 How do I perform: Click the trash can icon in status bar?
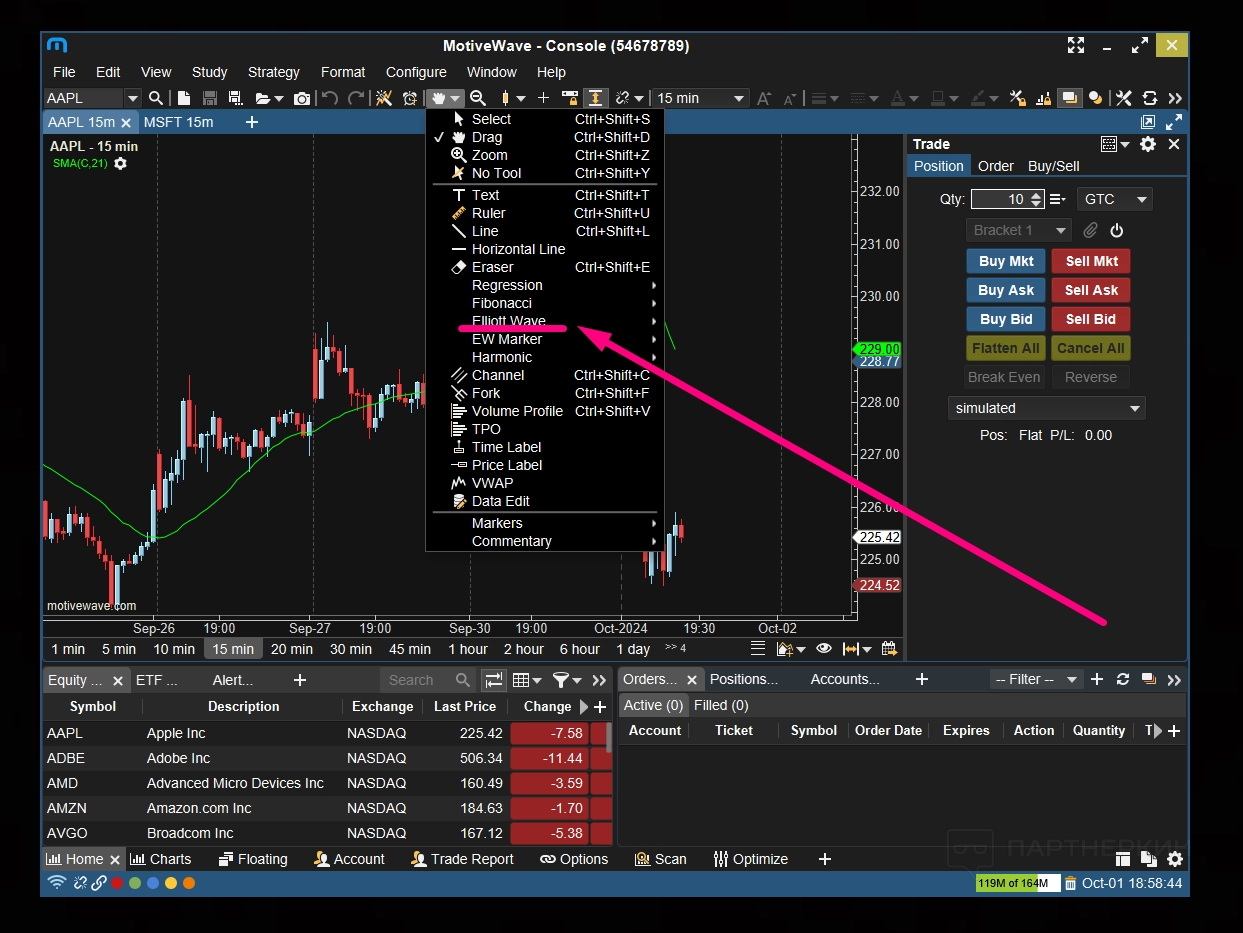tap(1071, 883)
